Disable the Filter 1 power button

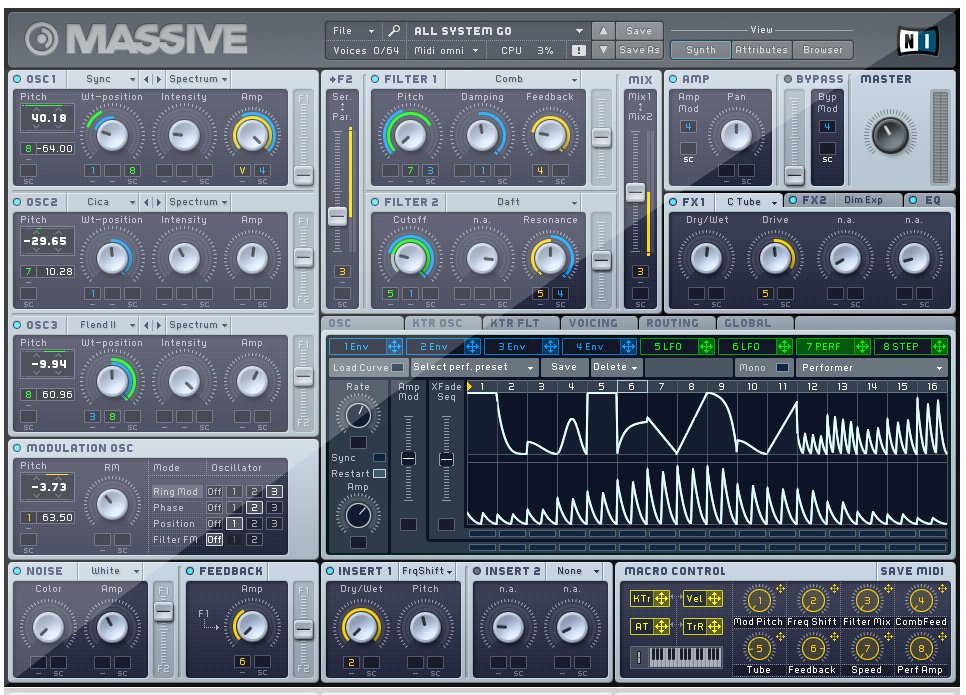pos(375,79)
